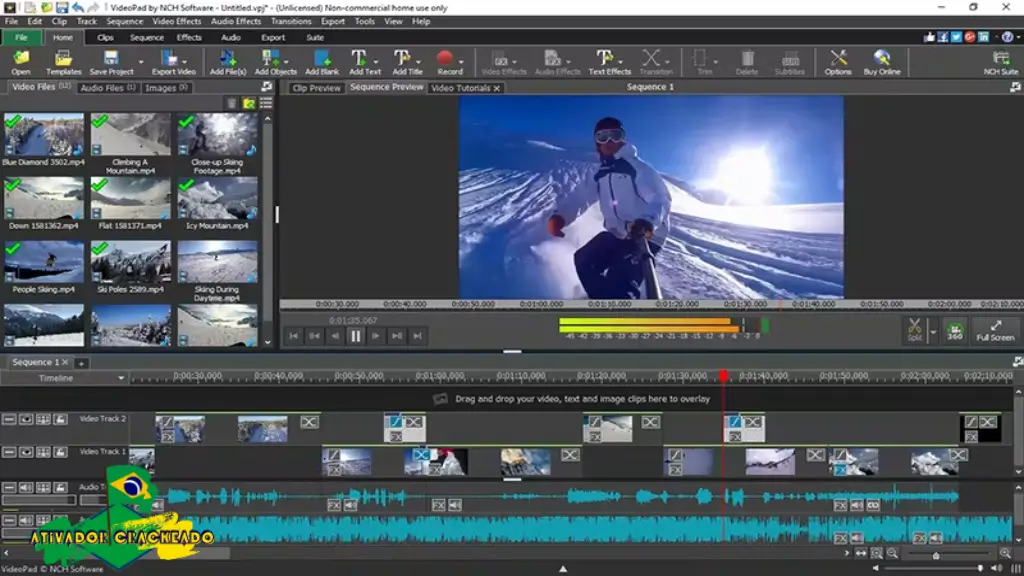Close the Video Tutorials tab
Screen dimensions: 1024x576
(x=497, y=88)
